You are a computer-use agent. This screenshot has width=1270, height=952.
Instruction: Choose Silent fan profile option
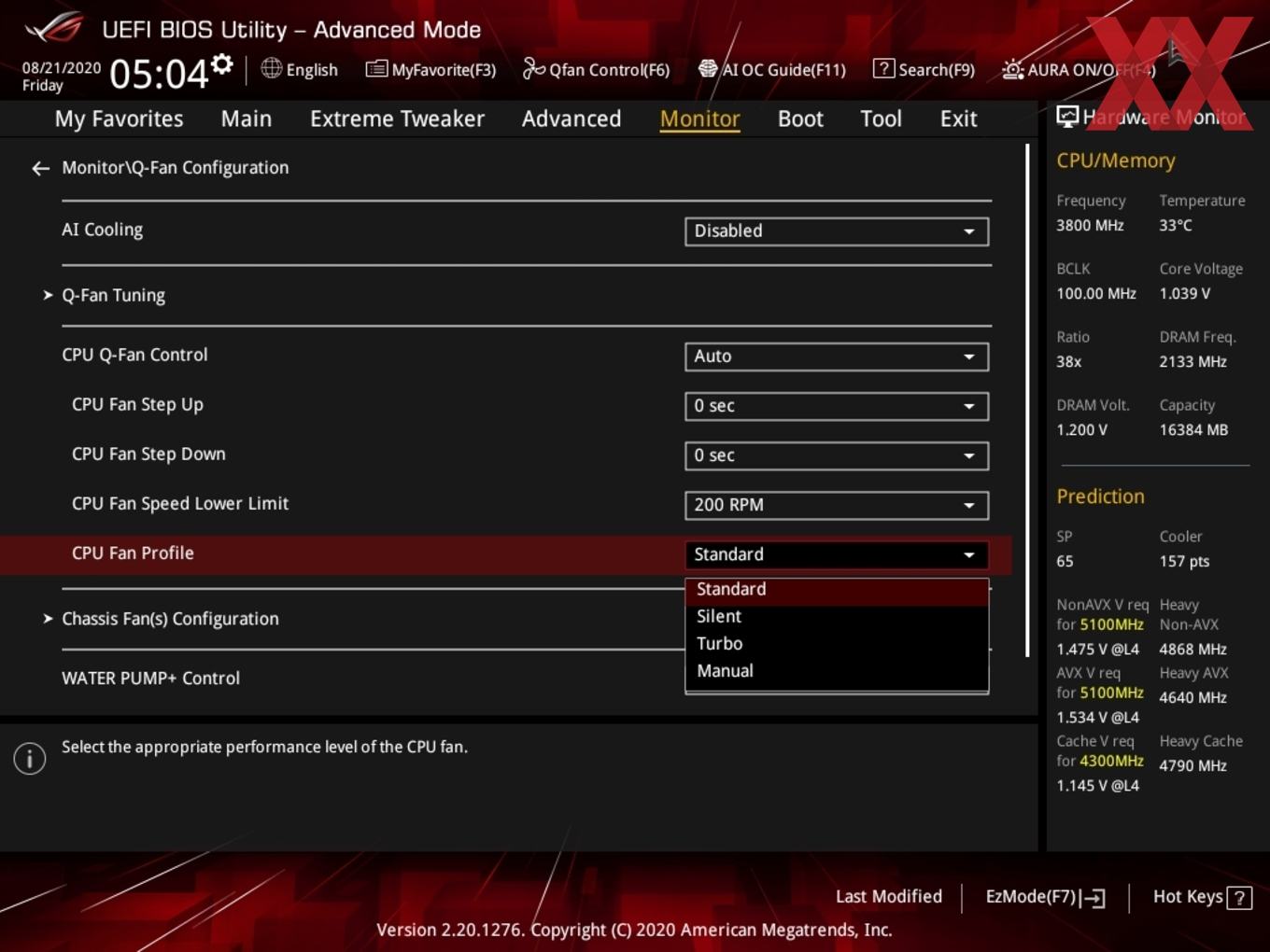(837, 617)
